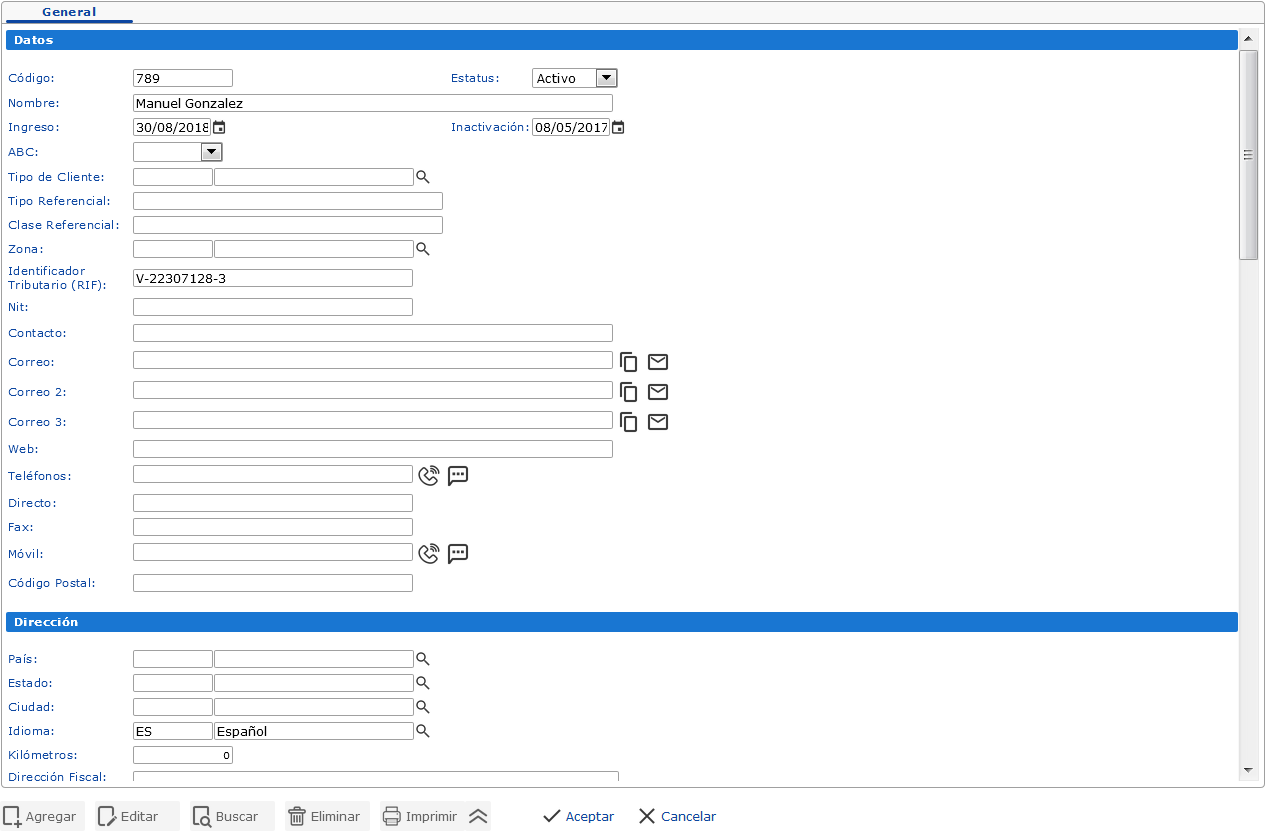This screenshot has height=833, width=1272.
Task: Click the scrollbar down arrow
Action: (1248, 770)
